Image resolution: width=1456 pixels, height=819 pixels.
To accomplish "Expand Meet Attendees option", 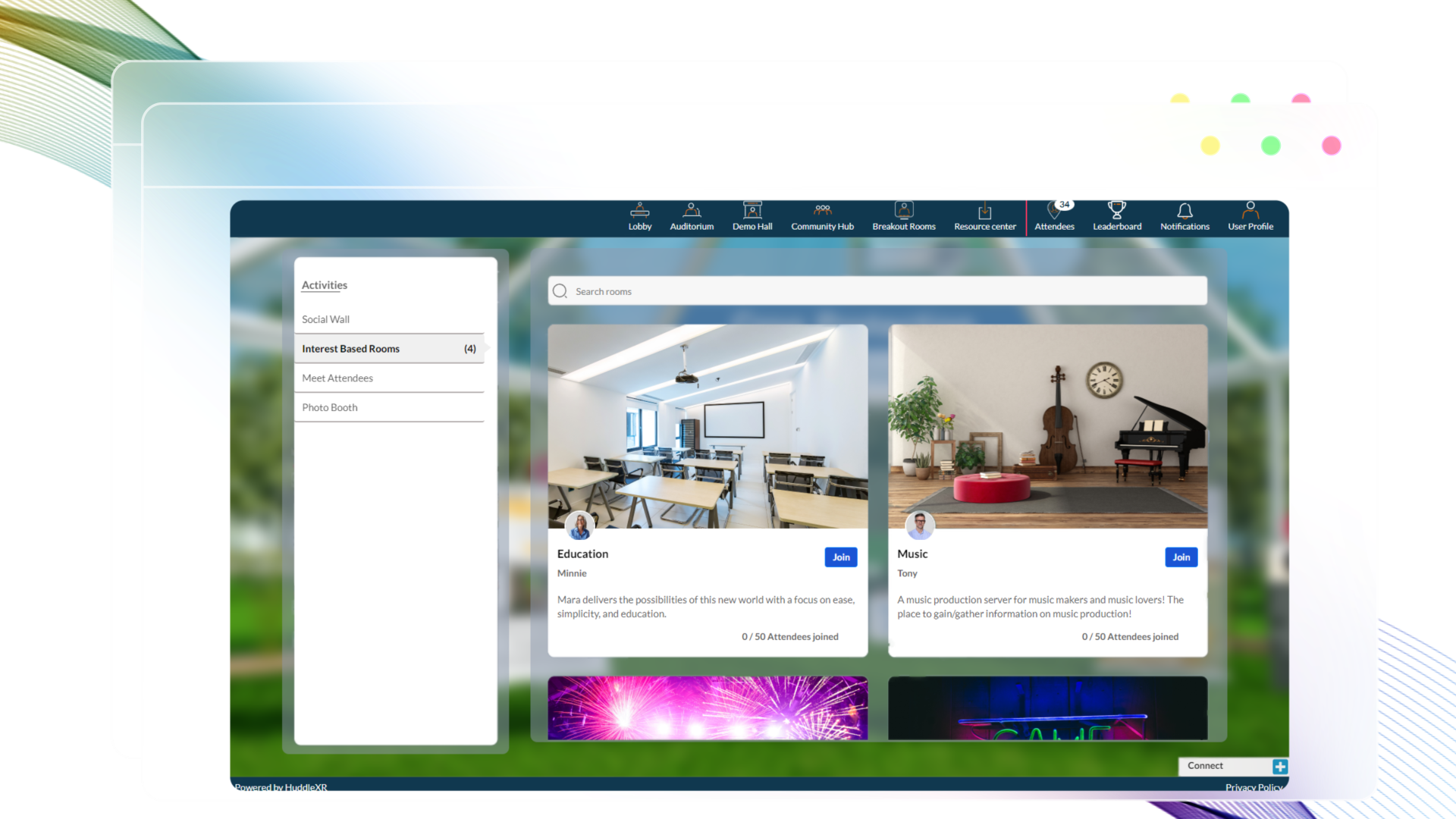I will (337, 377).
